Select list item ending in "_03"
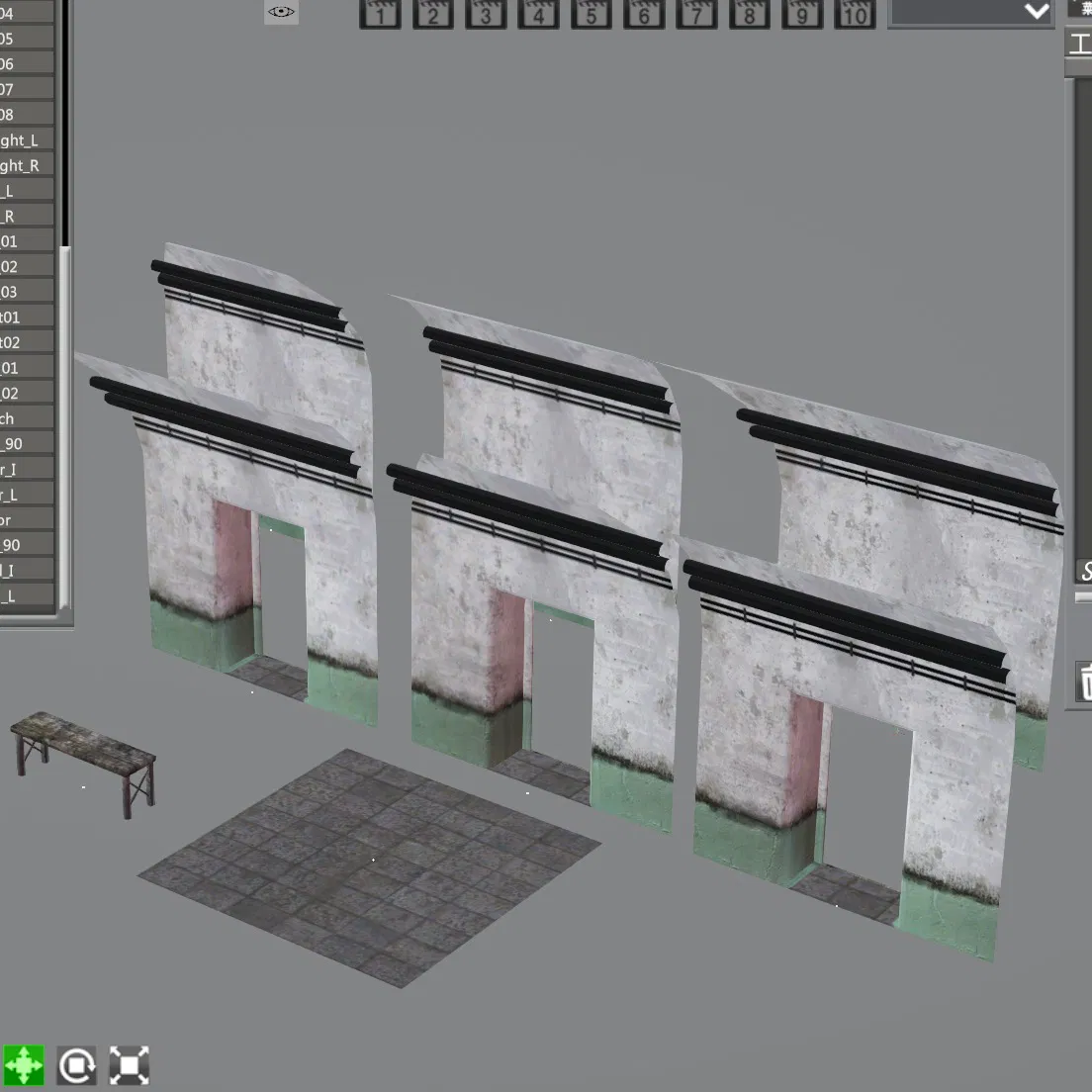1092x1092 pixels. (27, 292)
